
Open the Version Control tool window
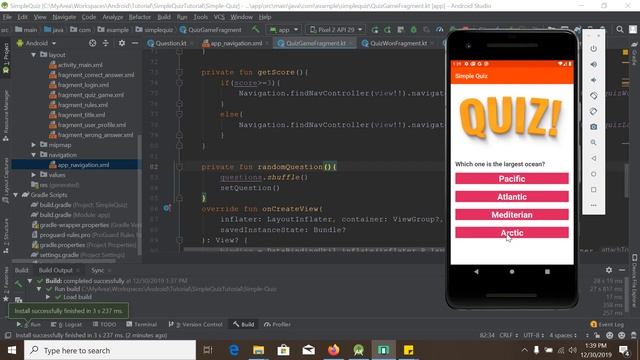click(x=196, y=324)
